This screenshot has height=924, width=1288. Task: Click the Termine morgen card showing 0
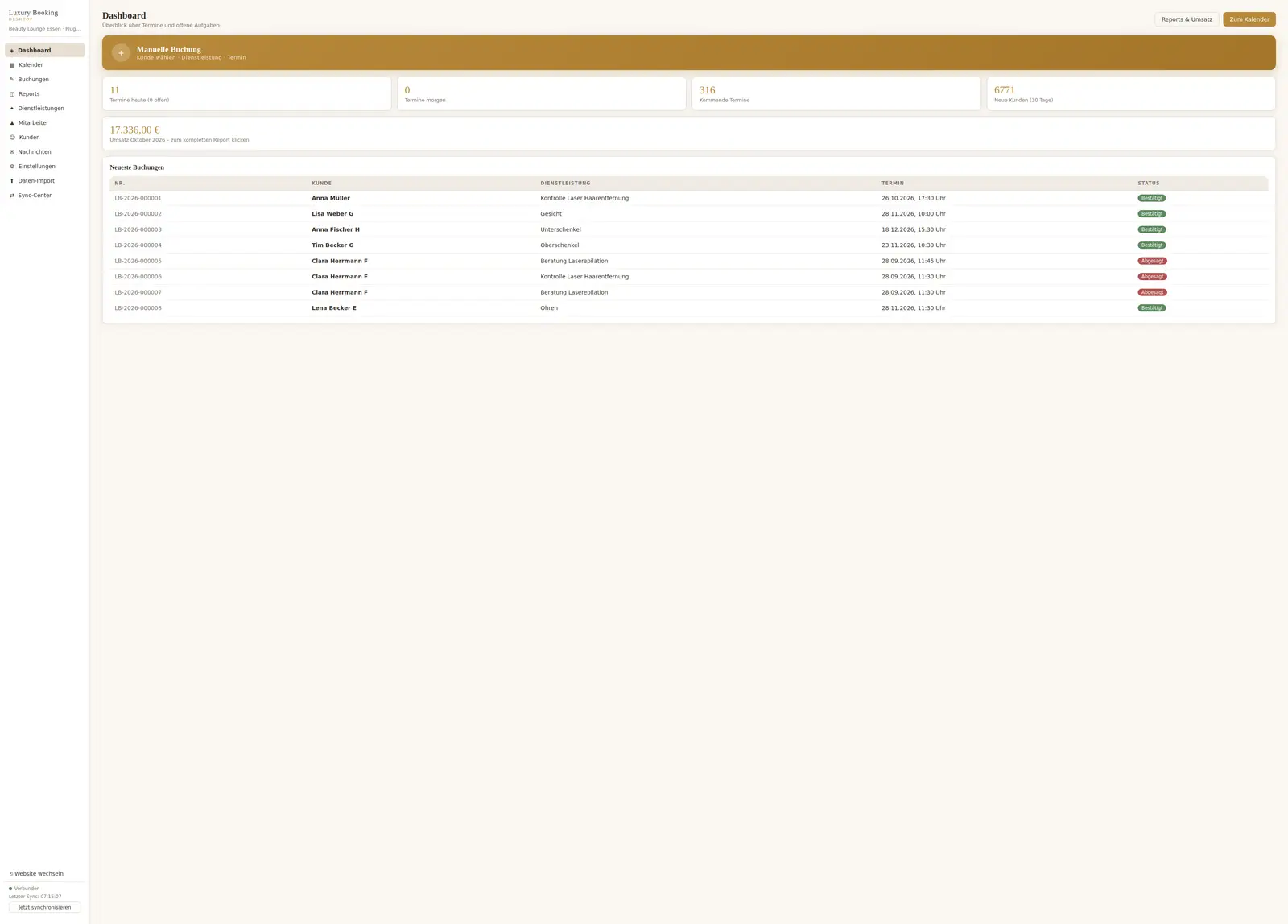point(542,93)
